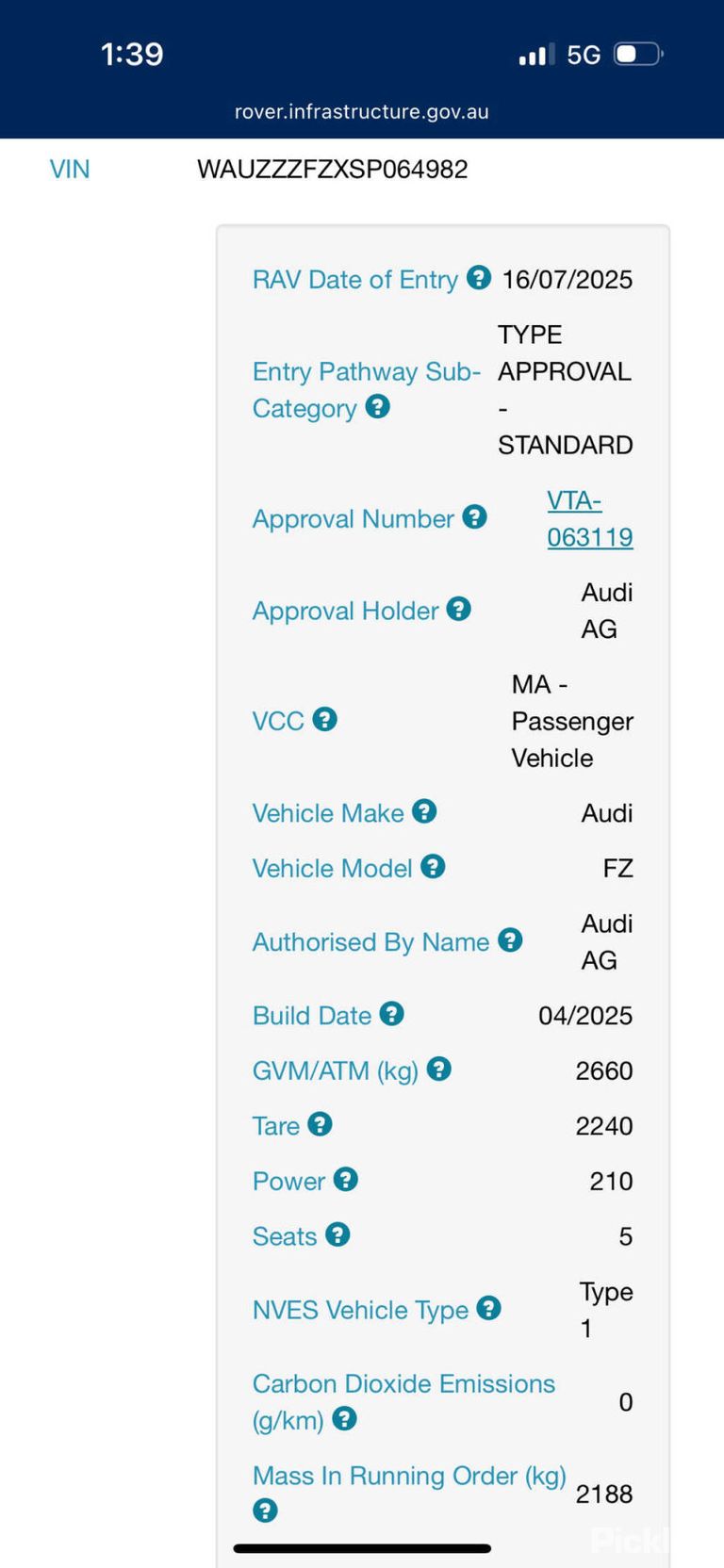Tap the battery indicator in status bar
Screen dimensions: 724x1568
[639, 54]
